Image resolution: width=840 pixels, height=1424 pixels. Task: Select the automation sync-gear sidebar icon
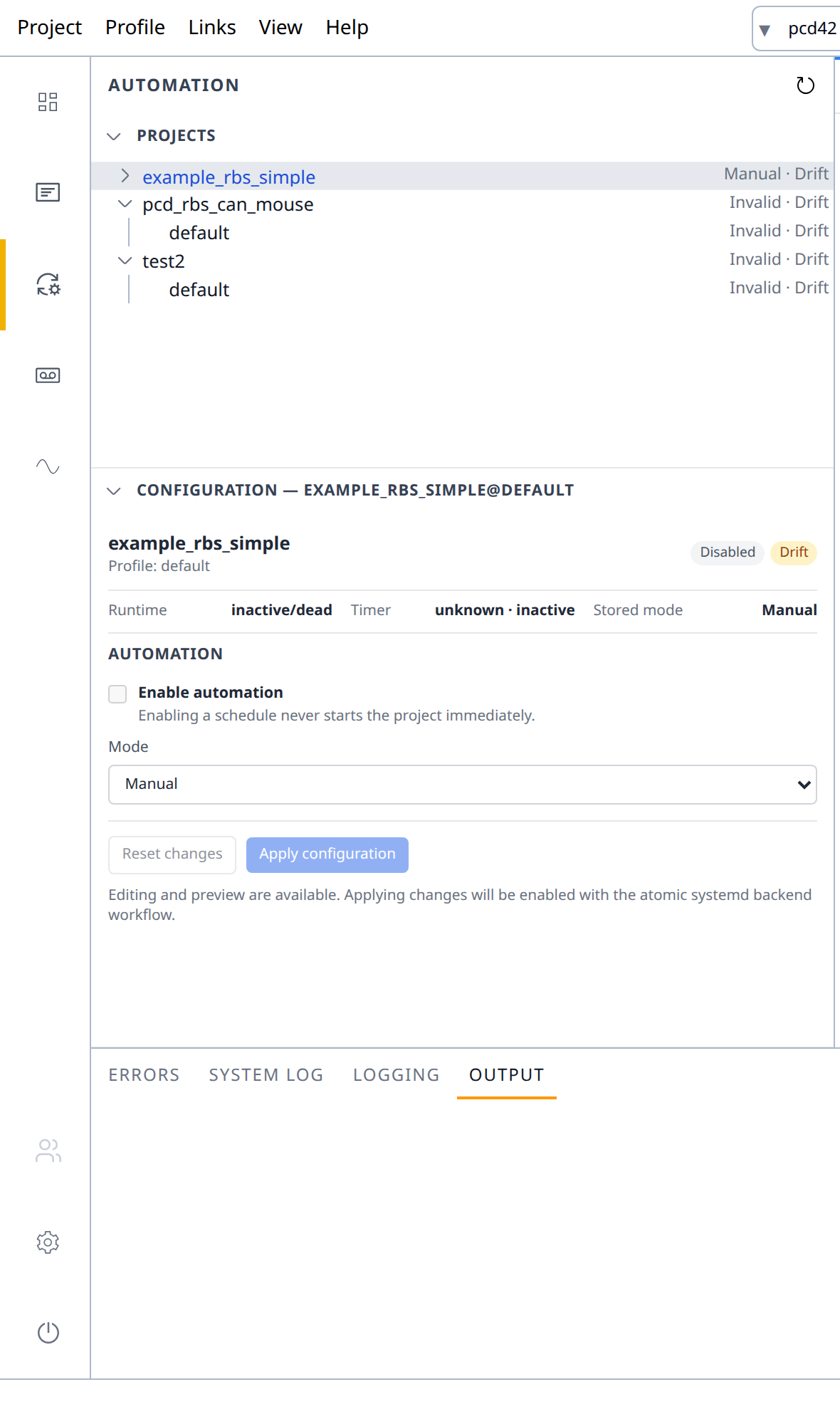click(48, 284)
